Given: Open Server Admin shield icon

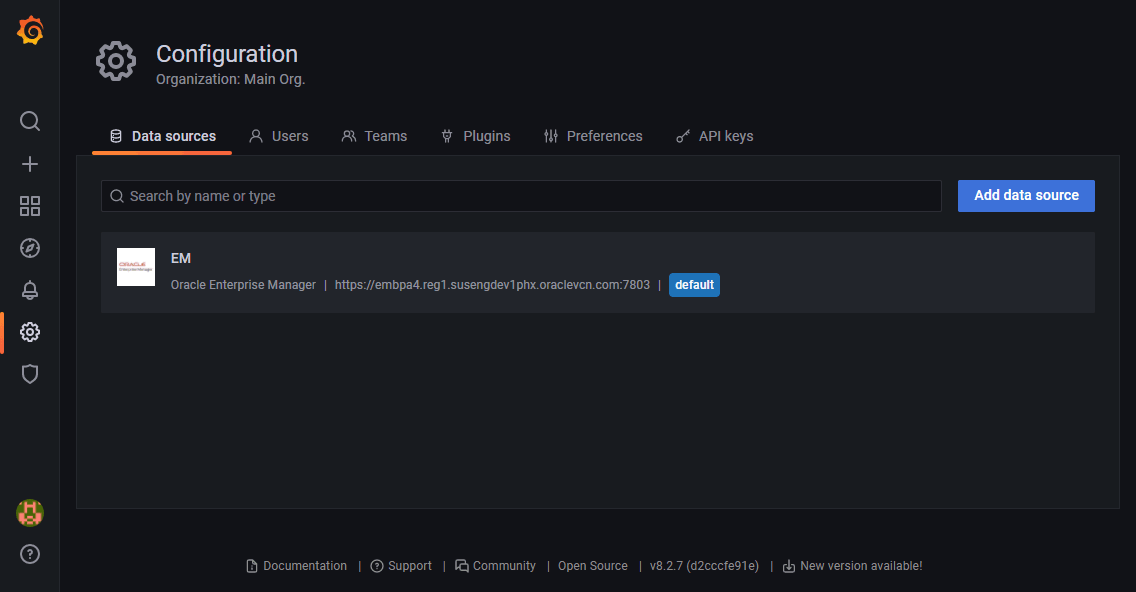Looking at the screenshot, I should pyautogui.click(x=29, y=373).
